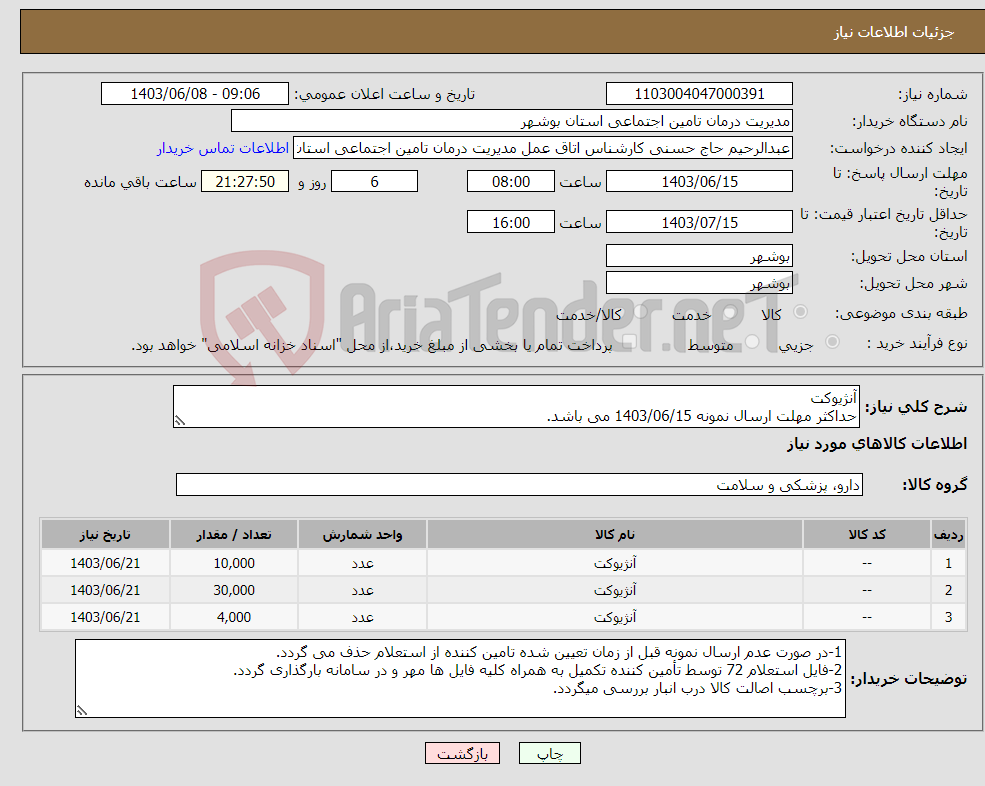Click the بازگشت (back) button

(x=462, y=753)
